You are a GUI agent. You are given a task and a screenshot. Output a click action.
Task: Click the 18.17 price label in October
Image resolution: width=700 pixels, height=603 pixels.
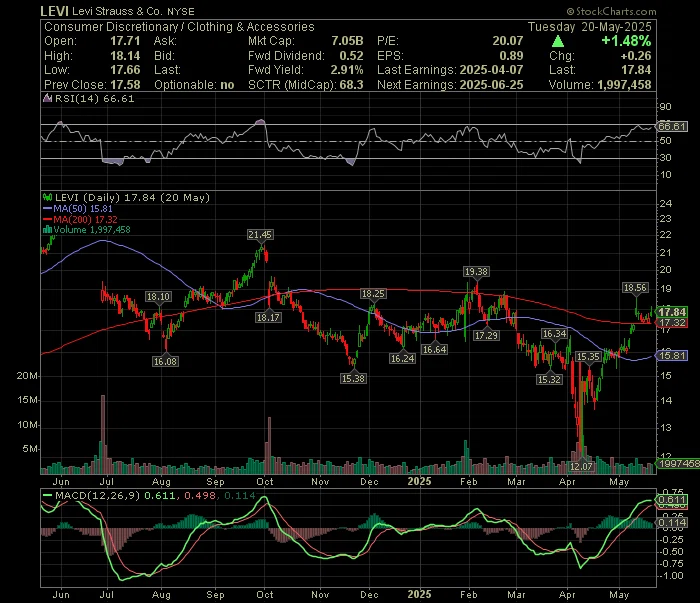[268, 318]
